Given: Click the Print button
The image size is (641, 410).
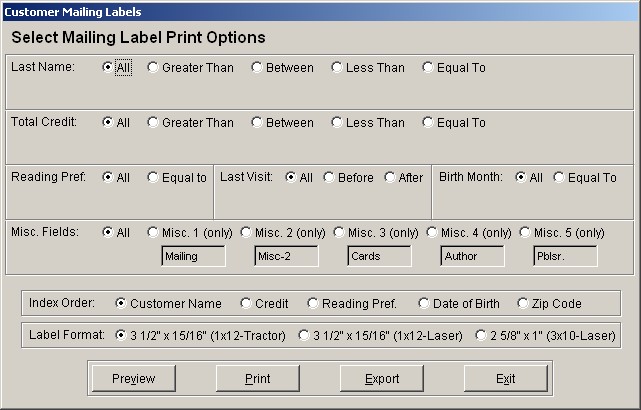Looking at the screenshot, I should (x=258, y=379).
